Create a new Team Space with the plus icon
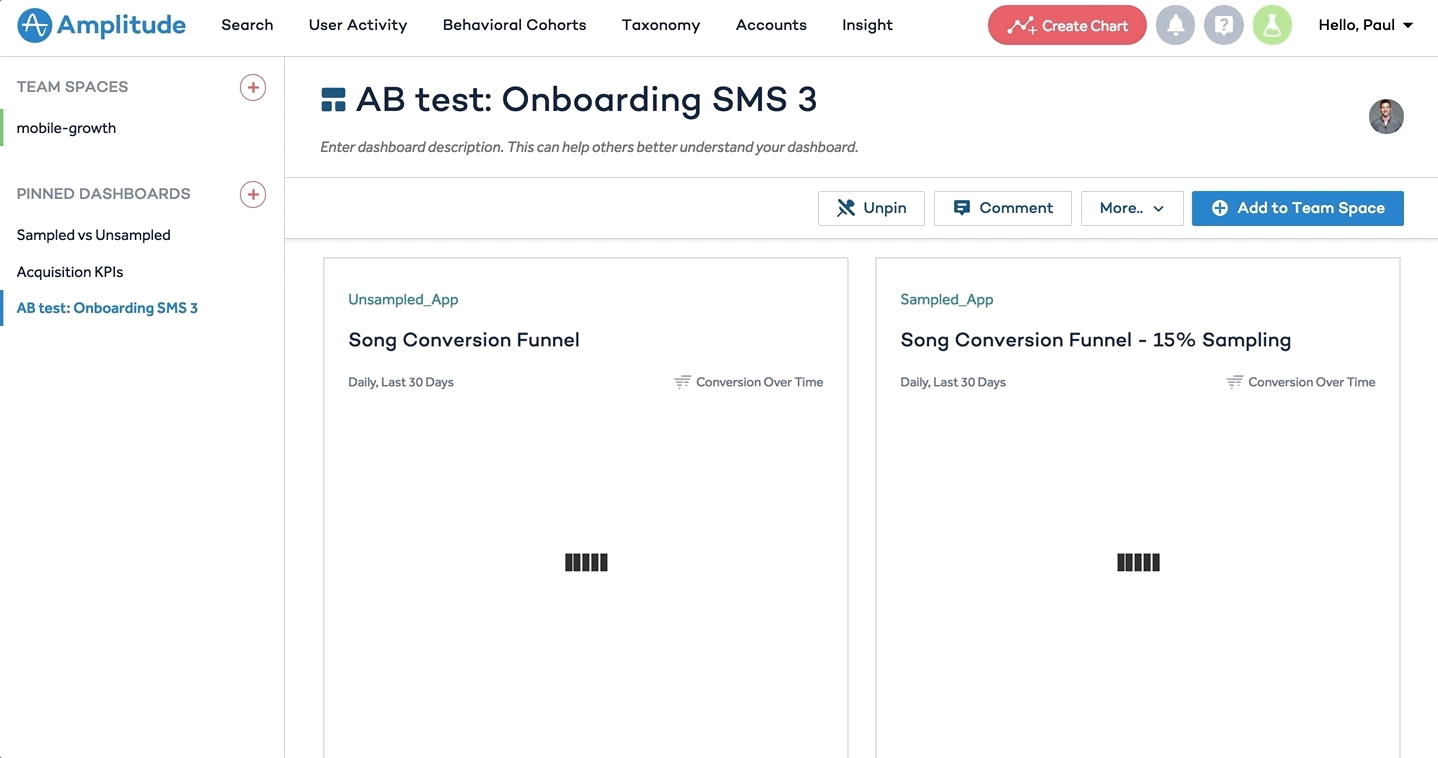This screenshot has width=1438, height=758. click(252, 87)
